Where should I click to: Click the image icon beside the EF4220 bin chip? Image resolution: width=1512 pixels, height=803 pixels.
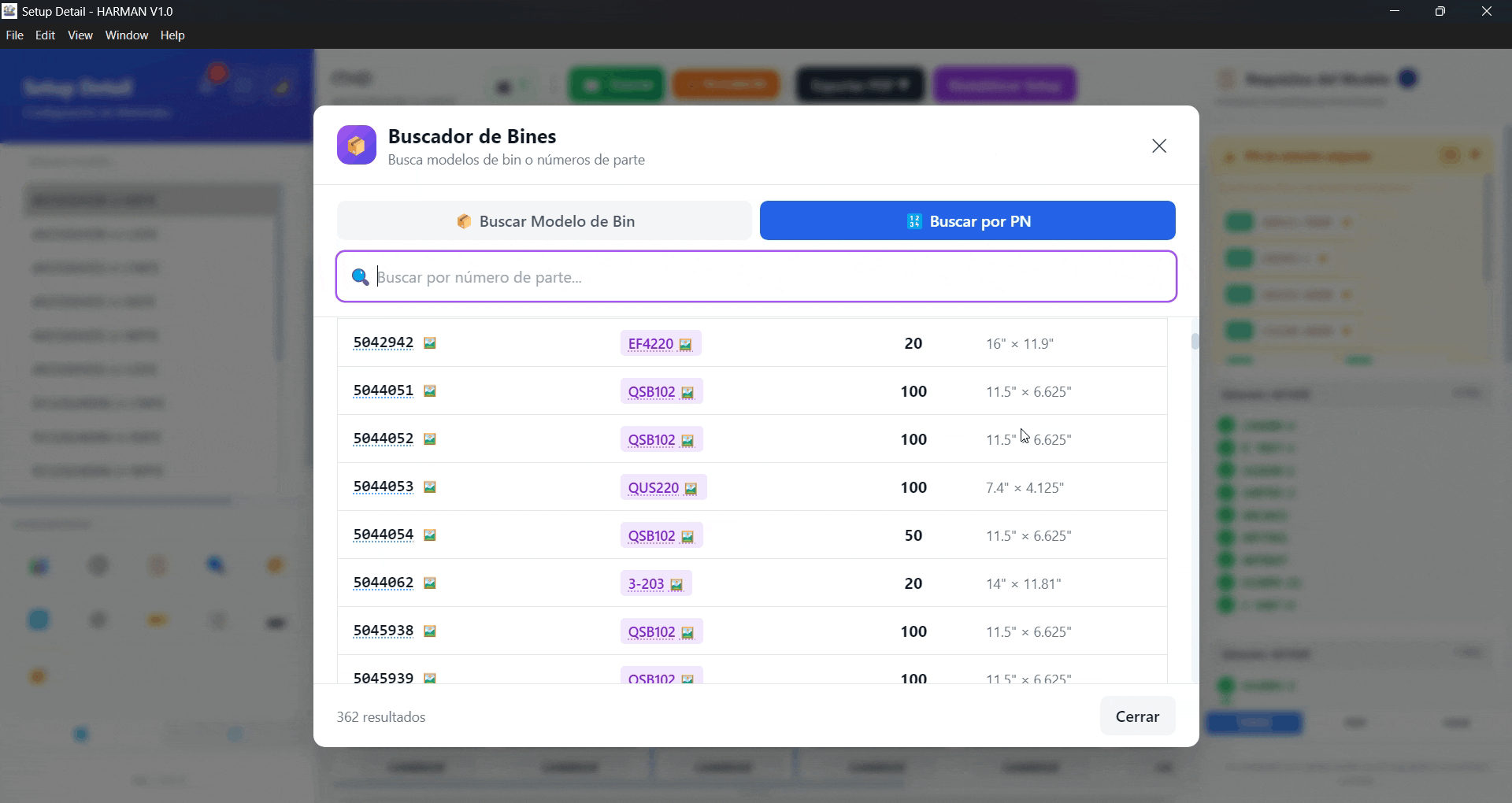pyautogui.click(x=685, y=344)
